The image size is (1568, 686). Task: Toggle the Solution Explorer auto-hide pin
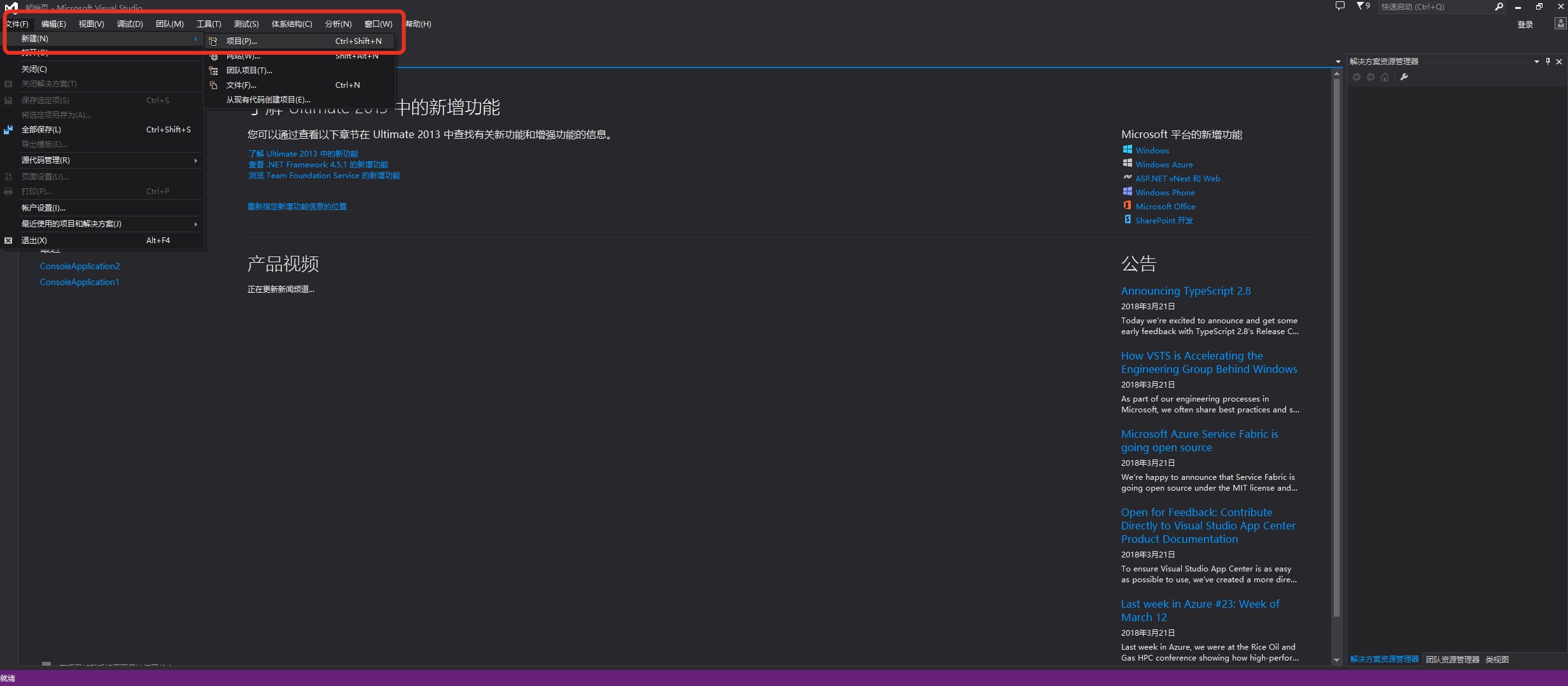point(1548,62)
